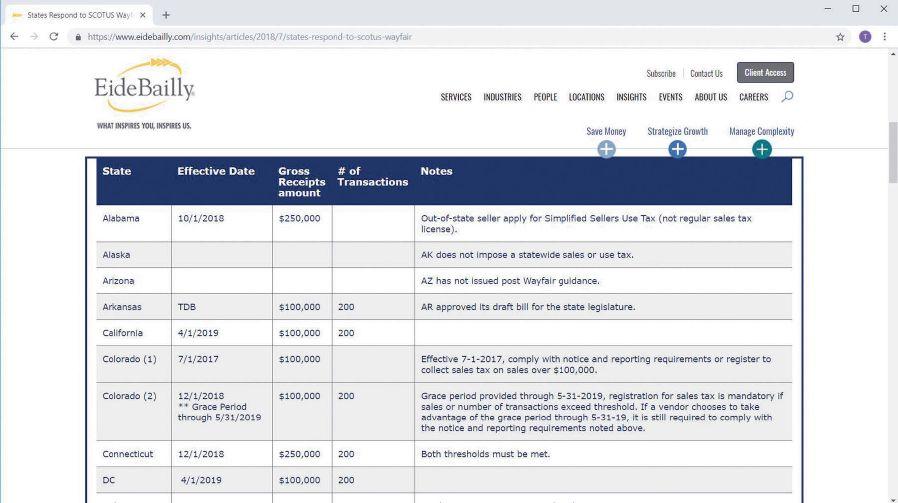Click the 'AR approved its draft bill' note

coord(528,307)
